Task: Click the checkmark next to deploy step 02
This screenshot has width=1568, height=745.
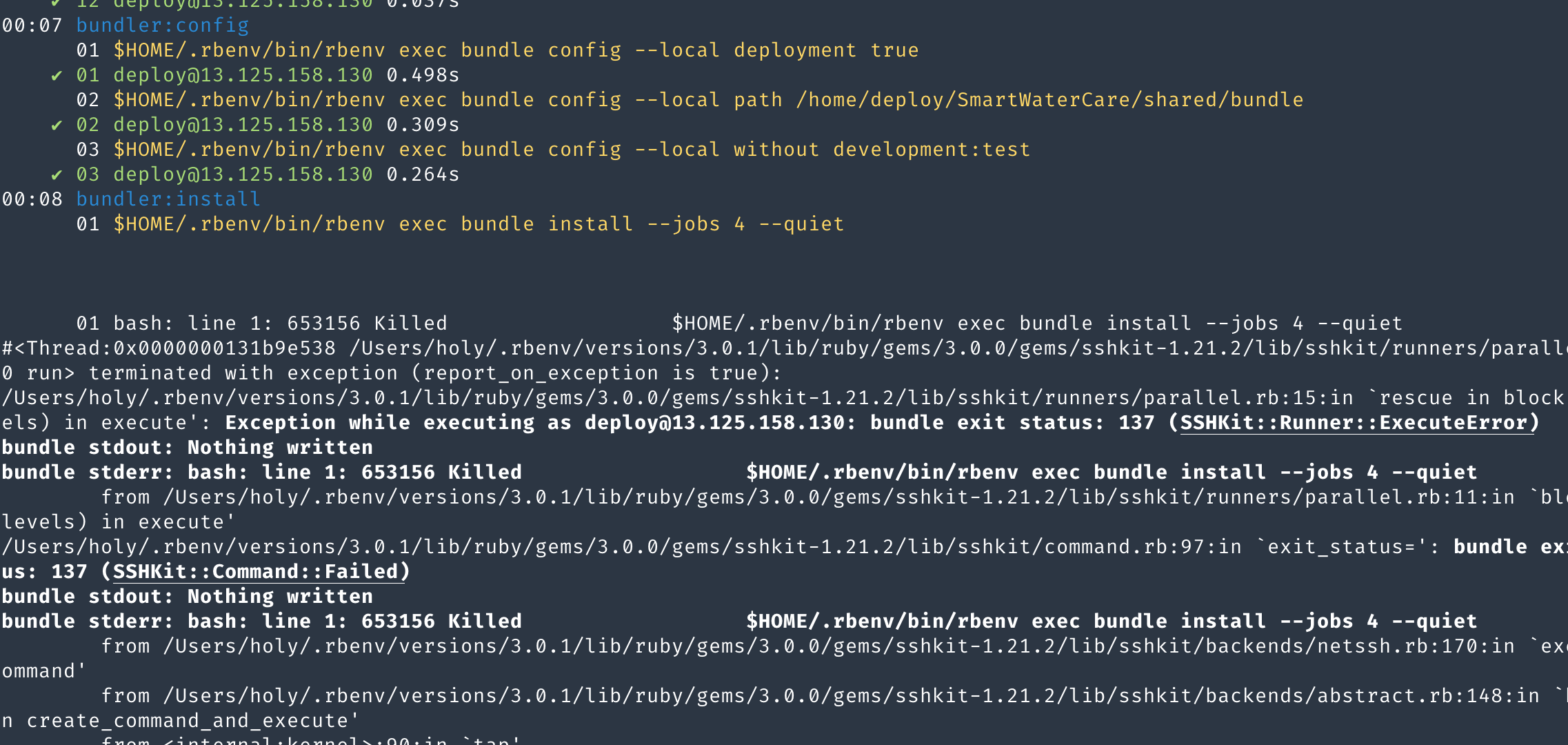Action: tap(59, 124)
